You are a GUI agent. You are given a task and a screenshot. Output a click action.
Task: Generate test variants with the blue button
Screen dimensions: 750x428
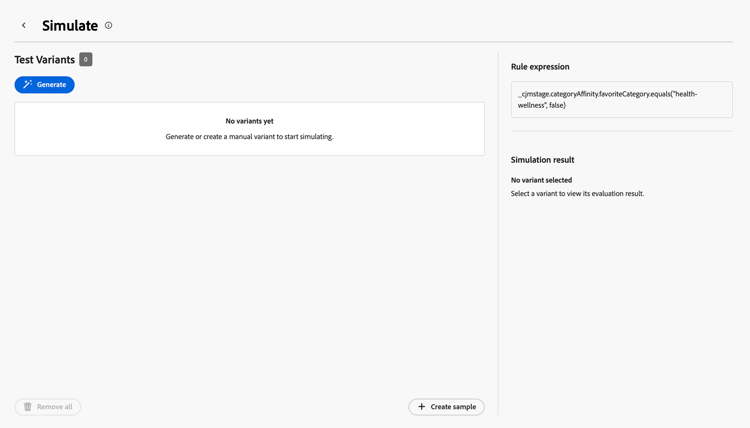44,85
